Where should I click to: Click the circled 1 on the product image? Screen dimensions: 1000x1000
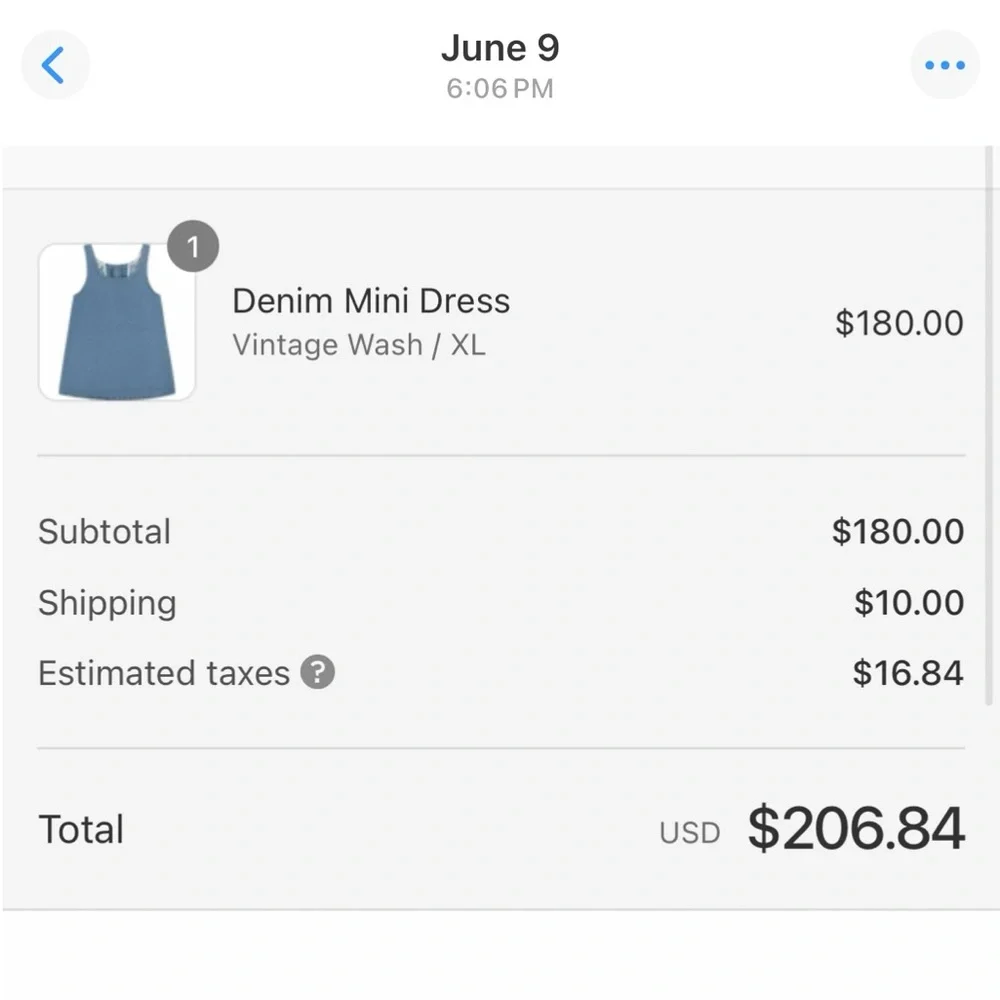pos(193,246)
